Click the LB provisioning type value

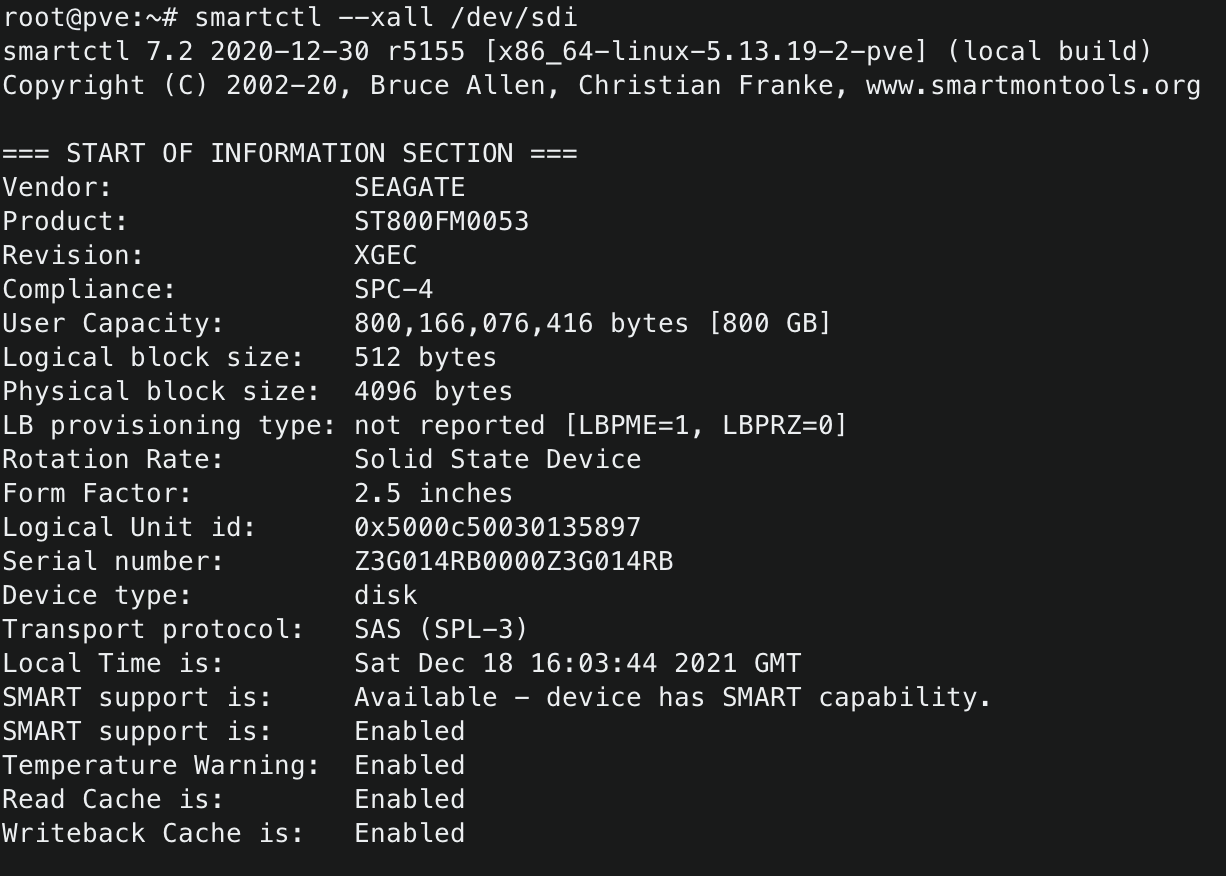(600, 426)
